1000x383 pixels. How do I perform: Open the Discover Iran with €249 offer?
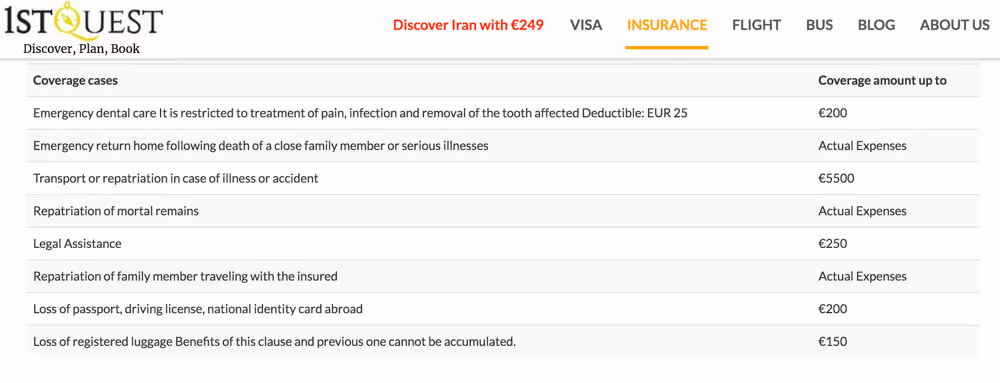468,25
